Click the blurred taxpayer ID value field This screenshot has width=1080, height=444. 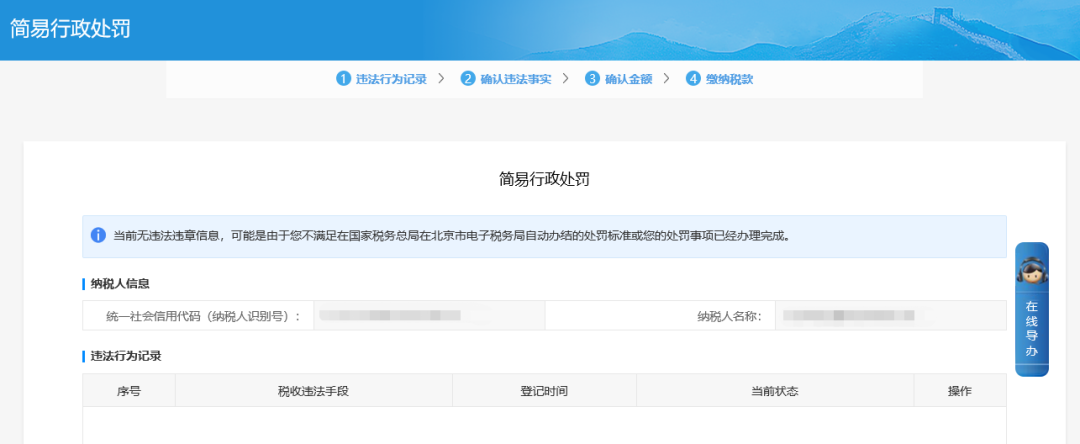tap(429, 315)
